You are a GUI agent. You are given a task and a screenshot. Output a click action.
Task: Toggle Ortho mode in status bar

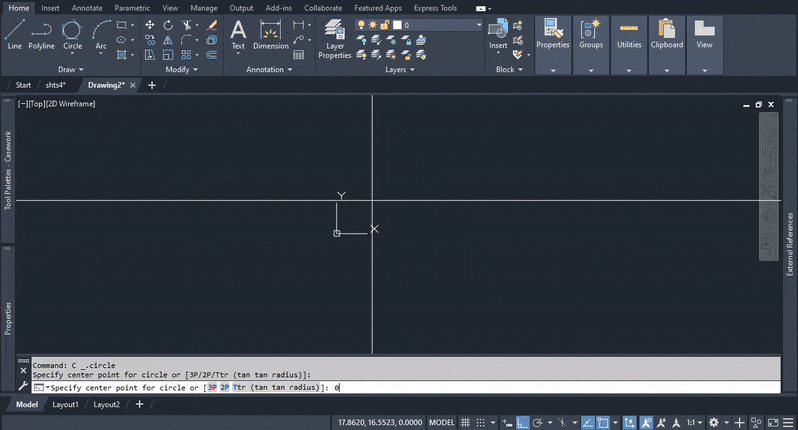523,422
